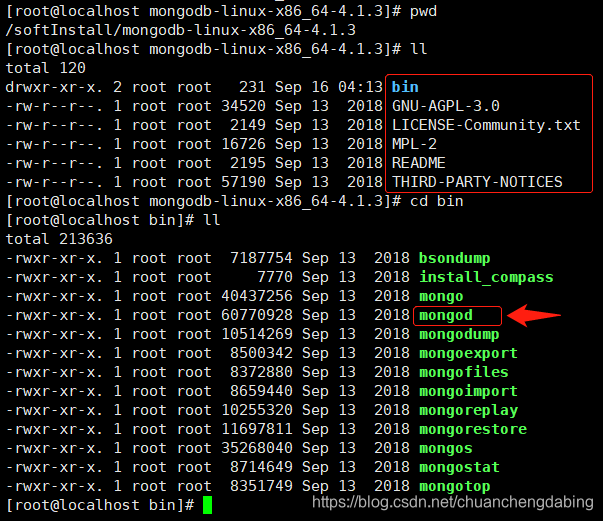This screenshot has width=603, height=521.
Task: Select file size 57190 of THIRD-PARTY-NOTICES
Action: pyautogui.click(x=243, y=182)
